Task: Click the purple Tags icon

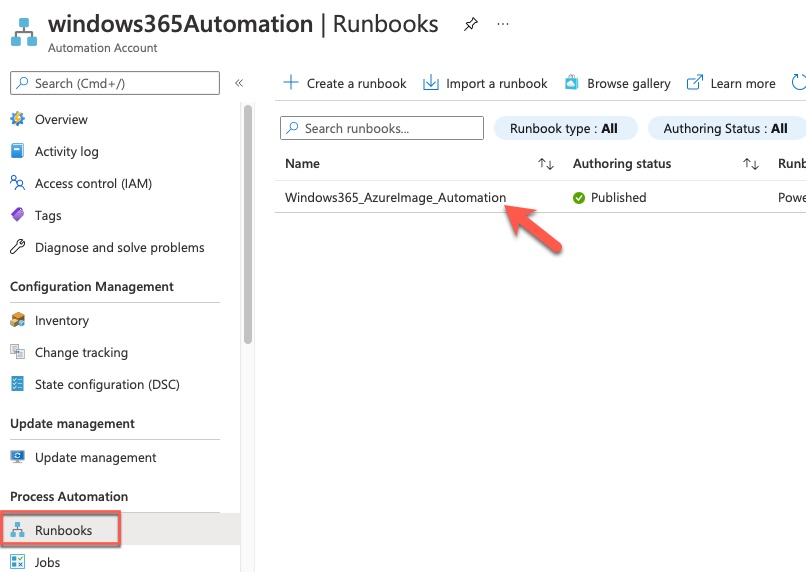Action: pos(17,215)
